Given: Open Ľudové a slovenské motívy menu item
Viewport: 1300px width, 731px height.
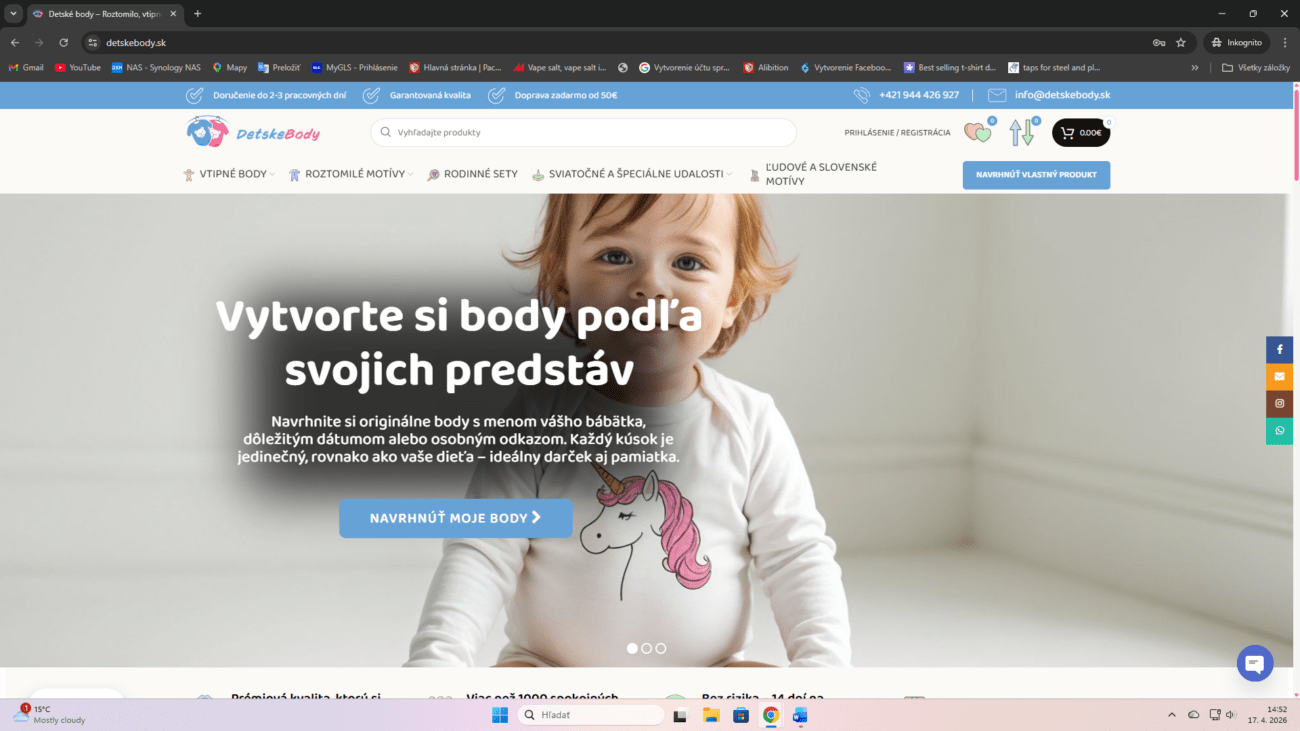Looking at the screenshot, I should click(x=820, y=174).
